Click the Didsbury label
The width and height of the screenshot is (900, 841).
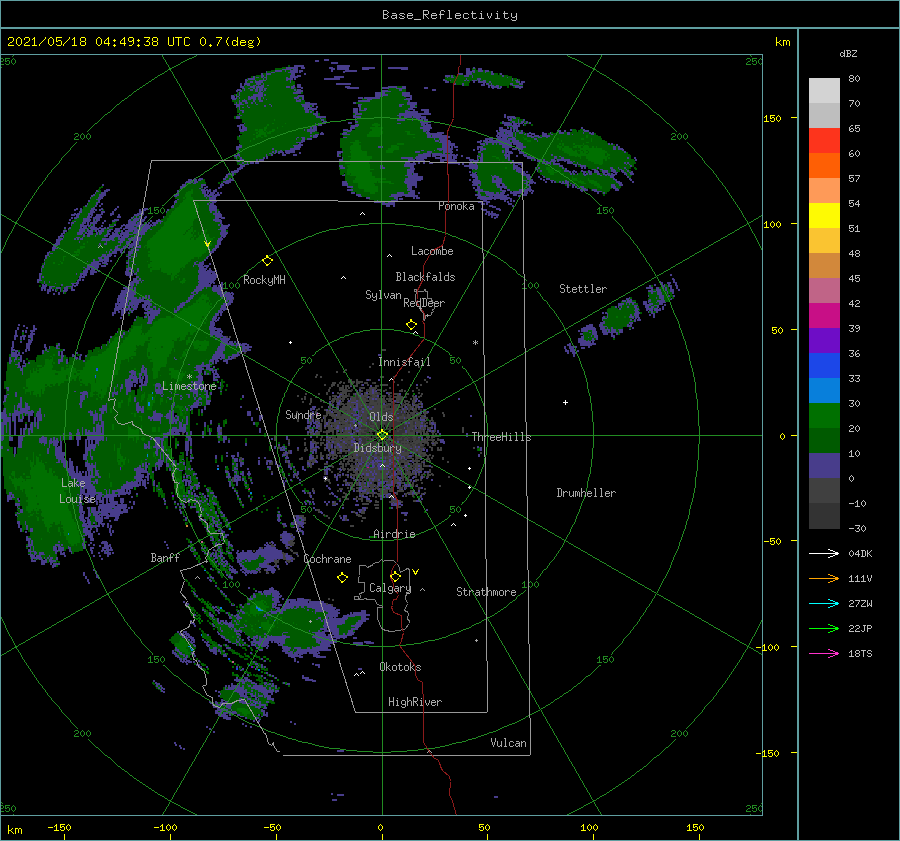pos(377,448)
